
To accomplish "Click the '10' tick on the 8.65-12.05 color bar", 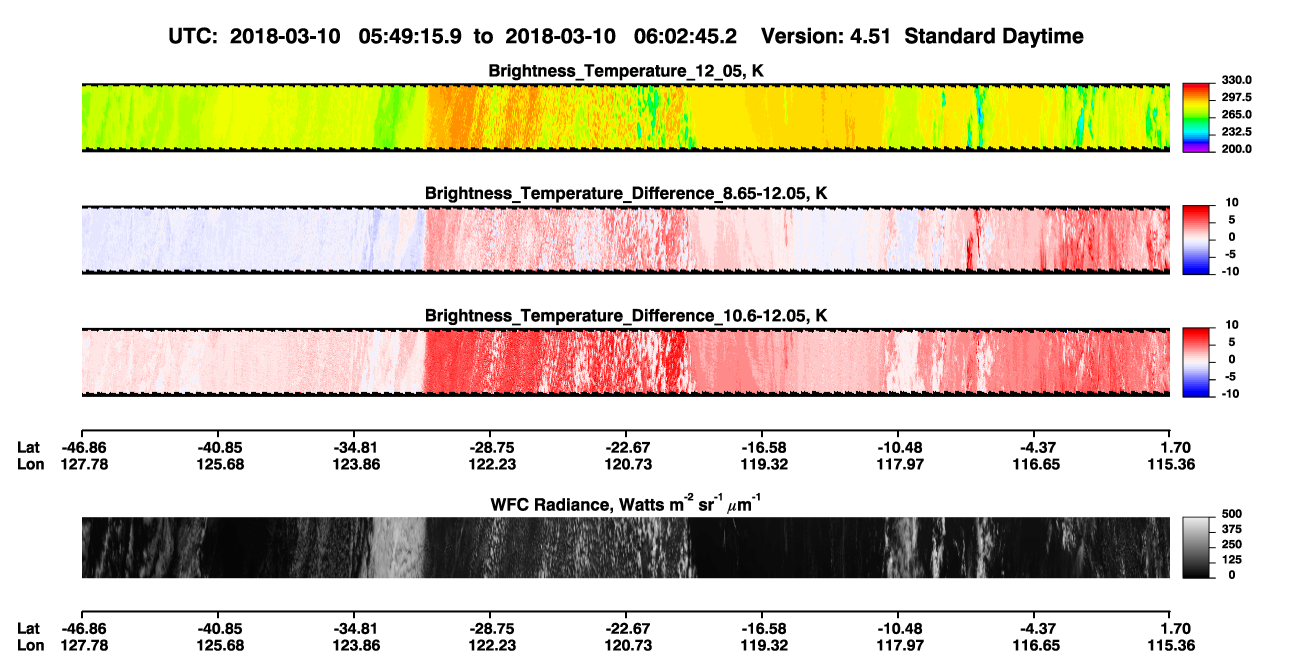I will coord(1232,202).
